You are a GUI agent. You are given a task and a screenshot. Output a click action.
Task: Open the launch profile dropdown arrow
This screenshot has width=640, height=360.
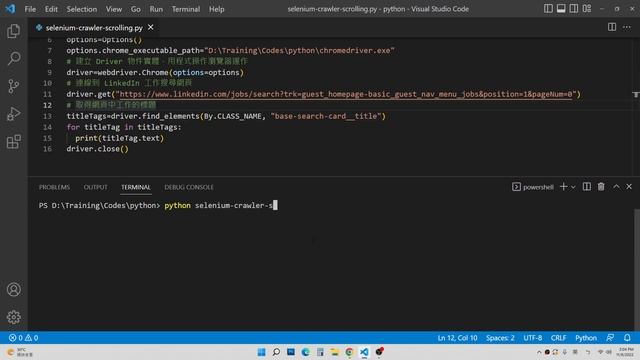[573, 187]
